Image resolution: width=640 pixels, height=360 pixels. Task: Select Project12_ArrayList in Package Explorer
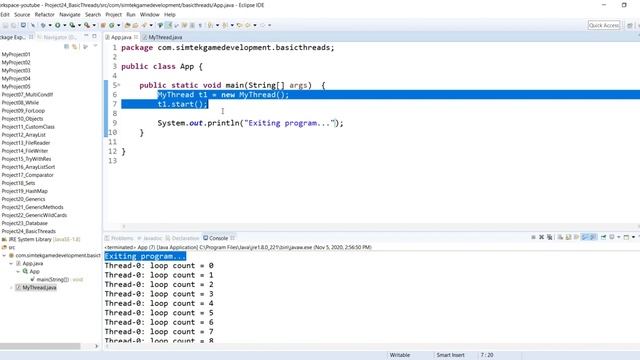pyautogui.click(x=24, y=135)
